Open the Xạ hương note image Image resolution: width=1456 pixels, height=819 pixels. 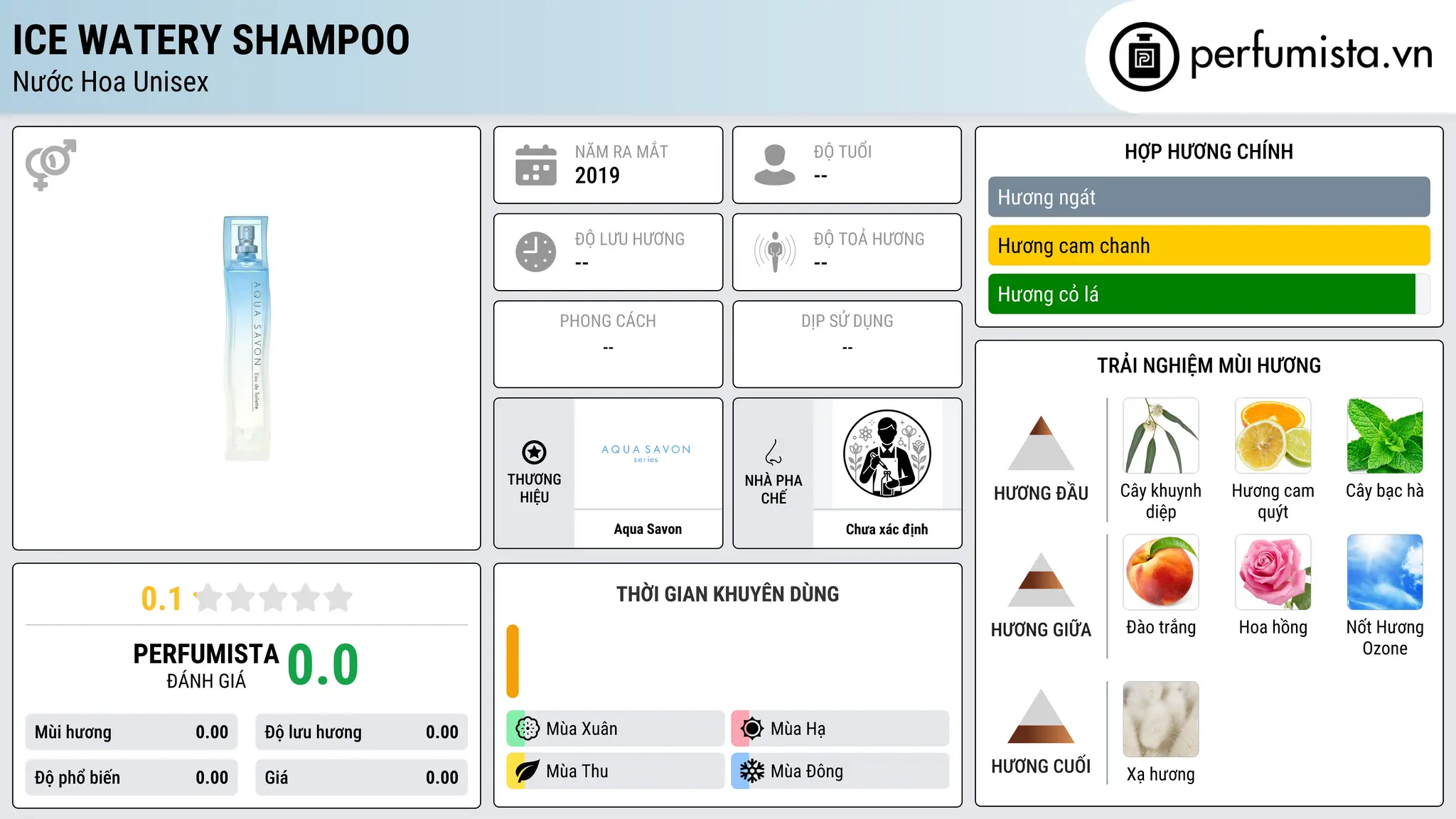click(1161, 719)
